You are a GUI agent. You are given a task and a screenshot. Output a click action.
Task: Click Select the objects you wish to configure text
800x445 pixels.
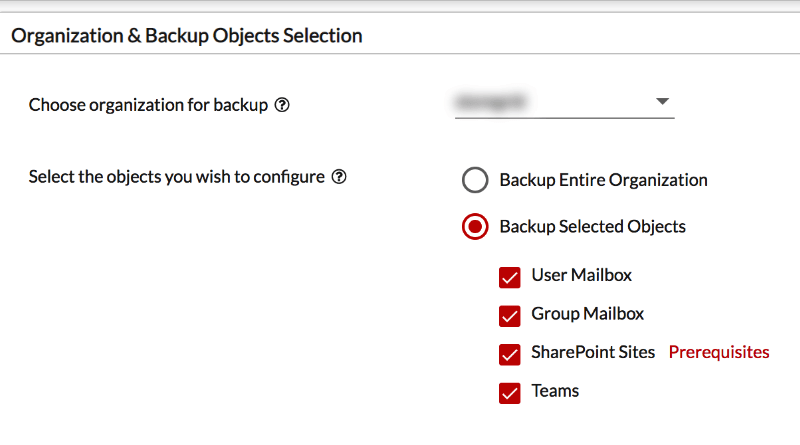tap(177, 177)
